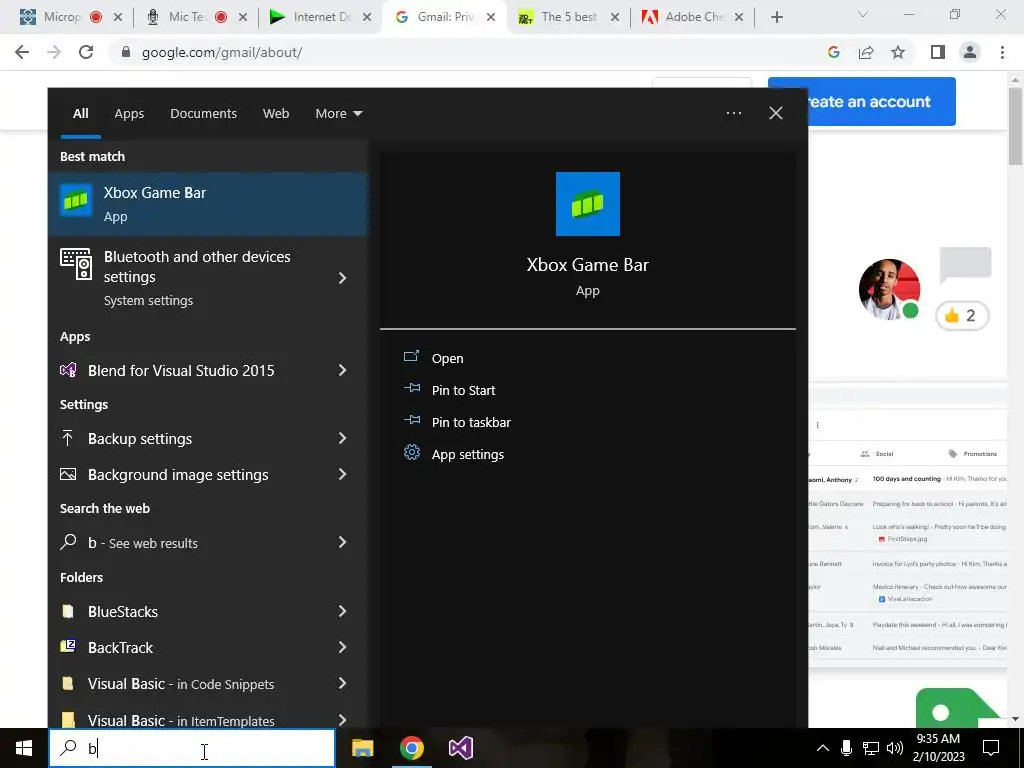The width and height of the screenshot is (1024, 768).
Task: Switch to the Web search tab
Action: point(276,114)
